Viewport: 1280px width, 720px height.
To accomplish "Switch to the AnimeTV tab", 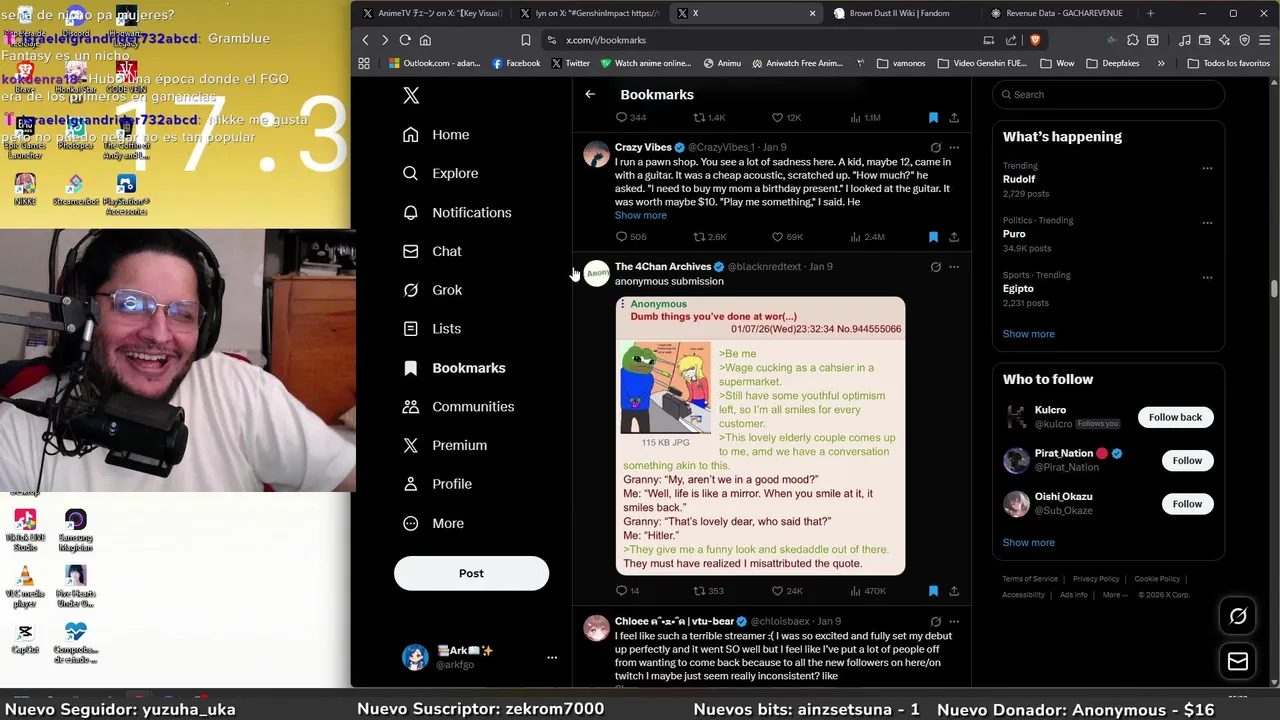I will pyautogui.click(x=433, y=13).
